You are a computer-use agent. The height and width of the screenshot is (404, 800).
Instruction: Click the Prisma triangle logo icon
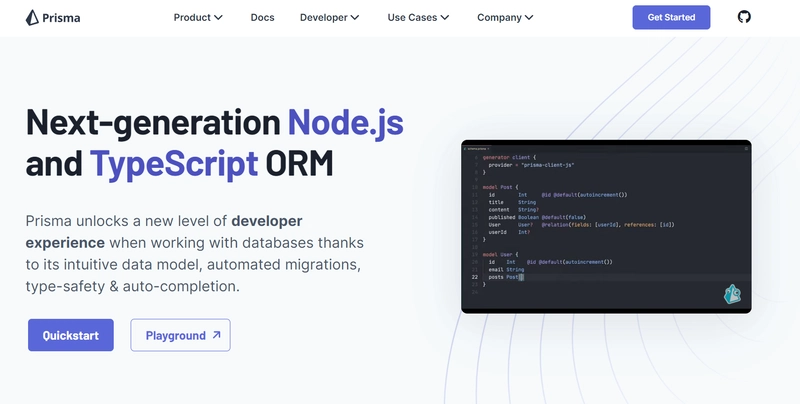pyautogui.click(x=32, y=17)
